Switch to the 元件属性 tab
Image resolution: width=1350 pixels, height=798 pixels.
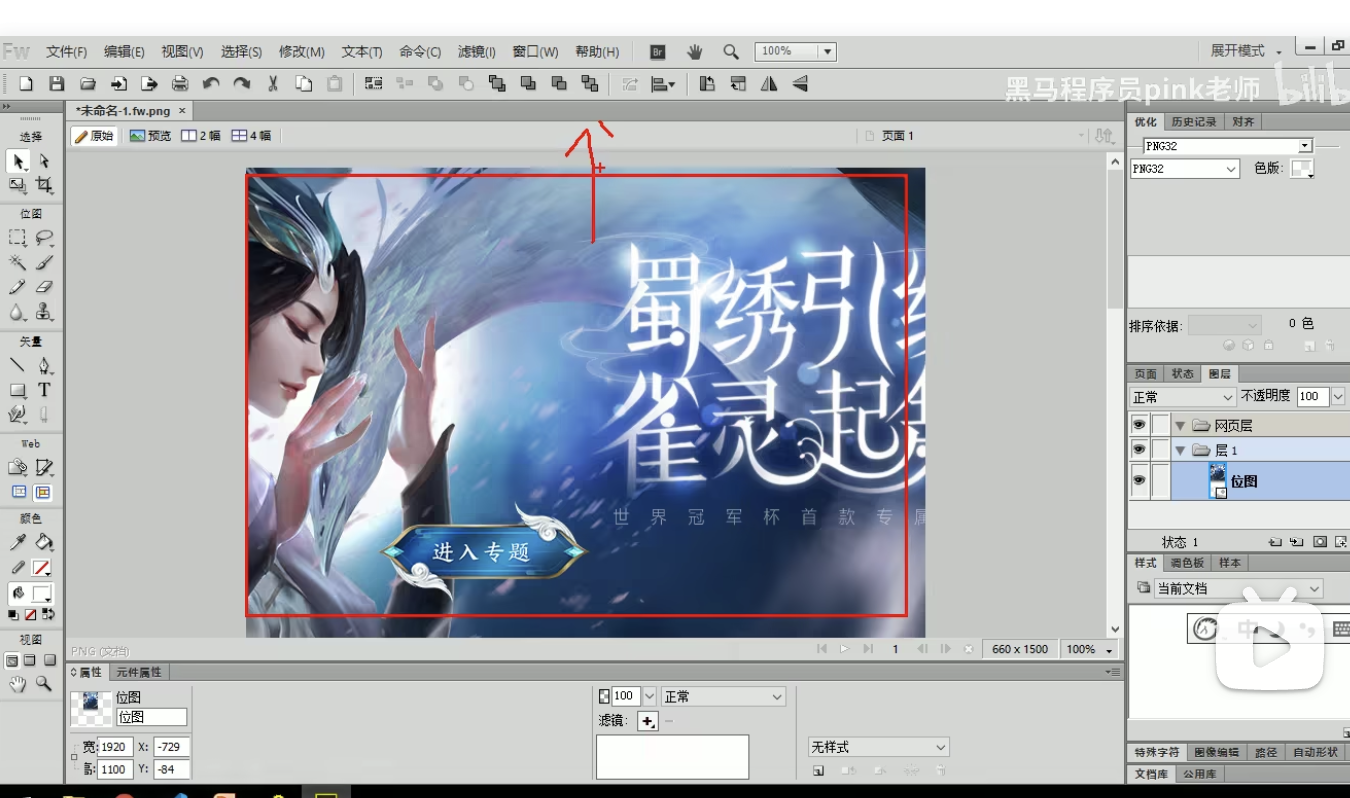(139, 672)
